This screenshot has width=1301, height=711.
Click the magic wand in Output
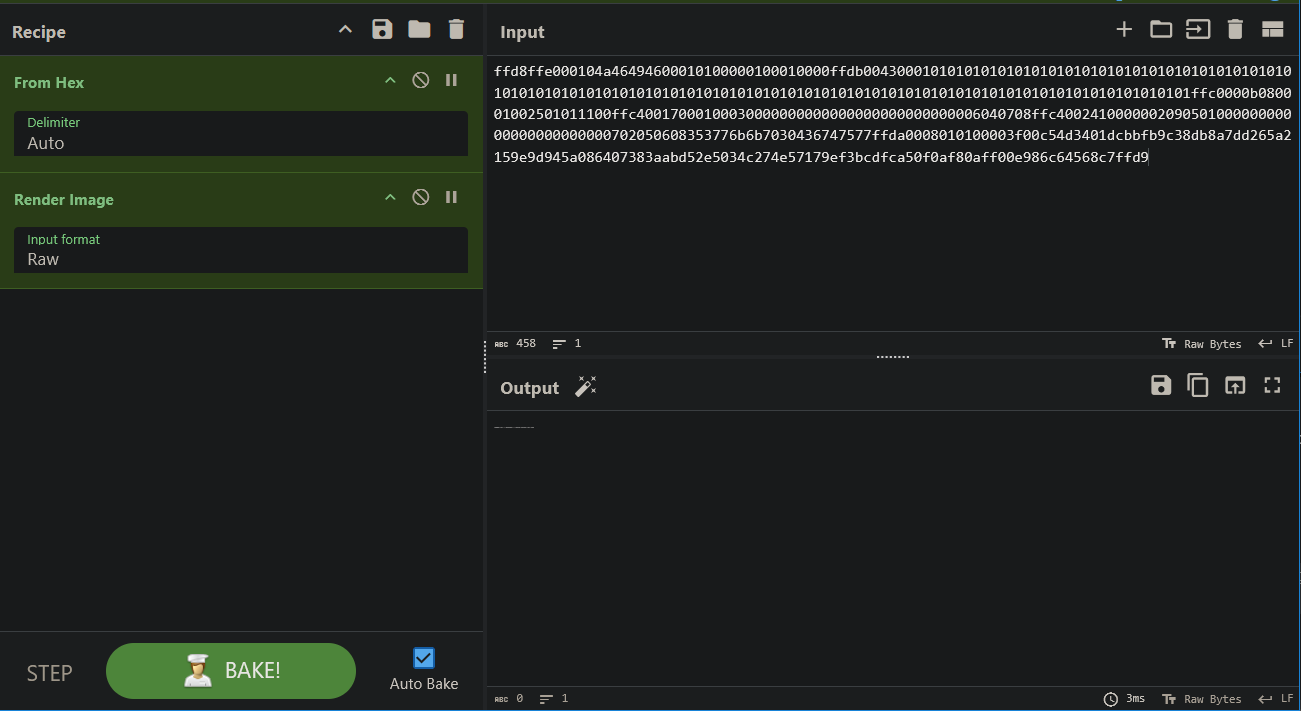tap(585, 387)
